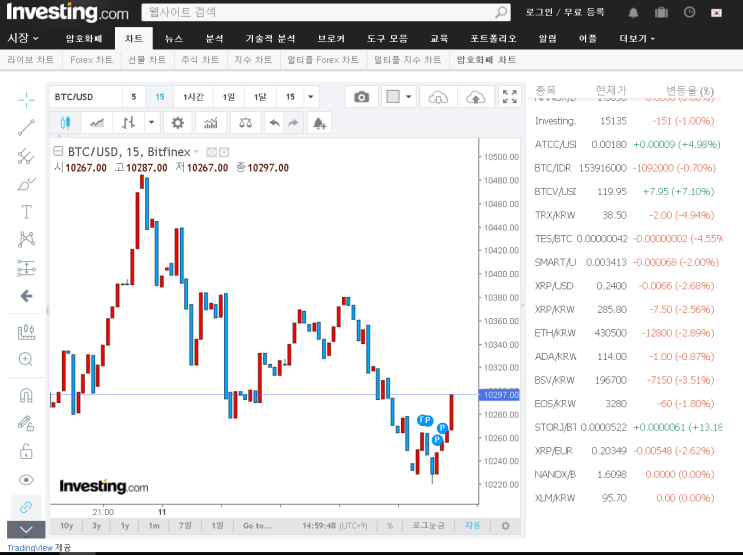Viewport: 743px width, 555px height.
Task: Open bottom bar chart settings gear
Action: [506, 526]
